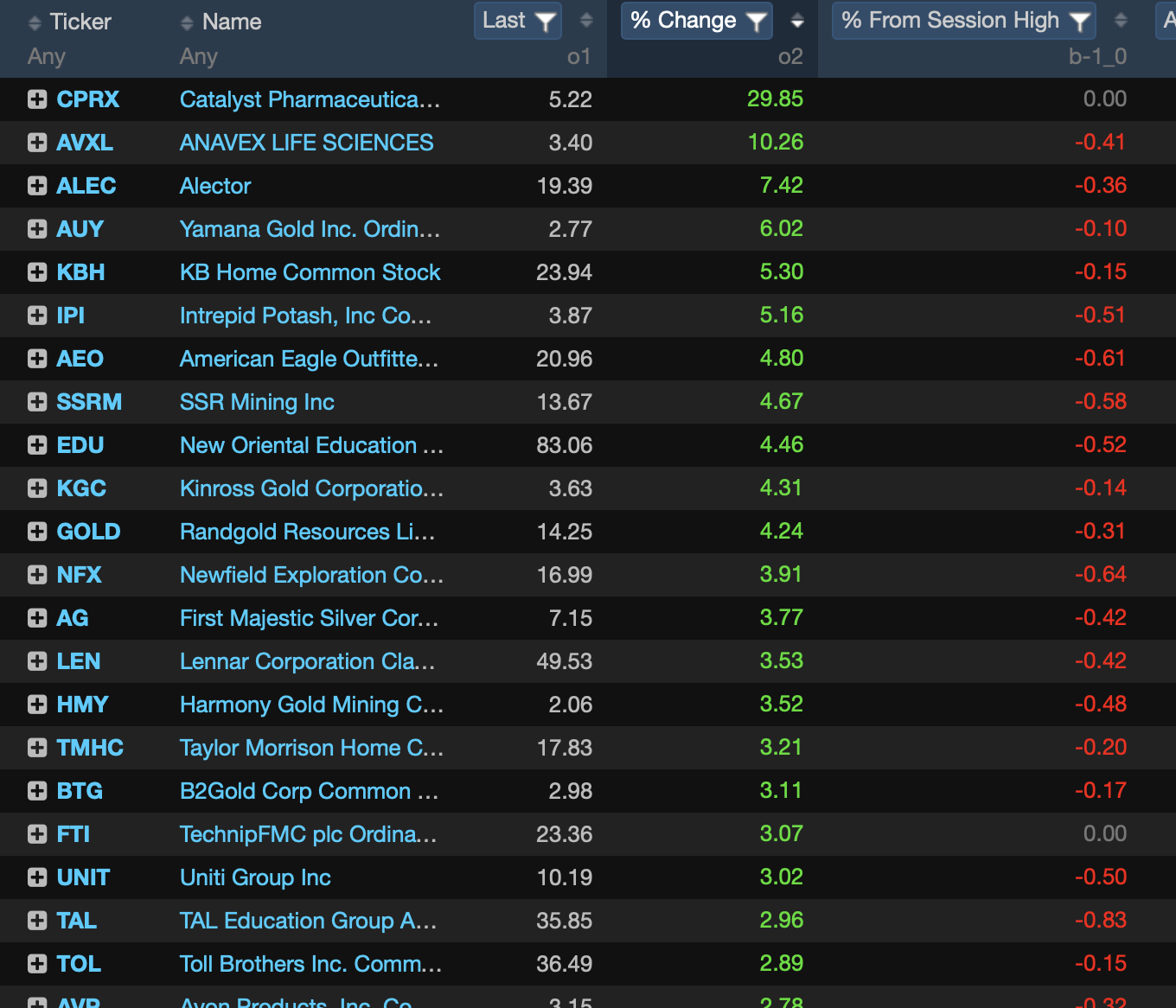This screenshot has width=1176, height=1008.
Task: Expand the TAL row details
Action: (37, 921)
